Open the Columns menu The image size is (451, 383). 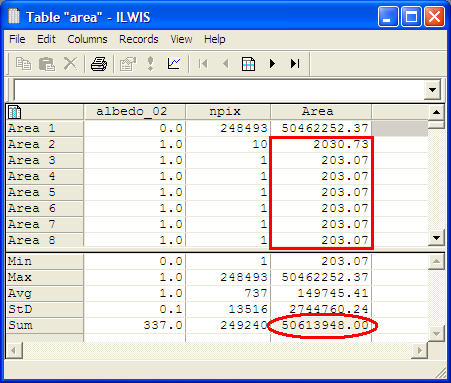coord(87,39)
